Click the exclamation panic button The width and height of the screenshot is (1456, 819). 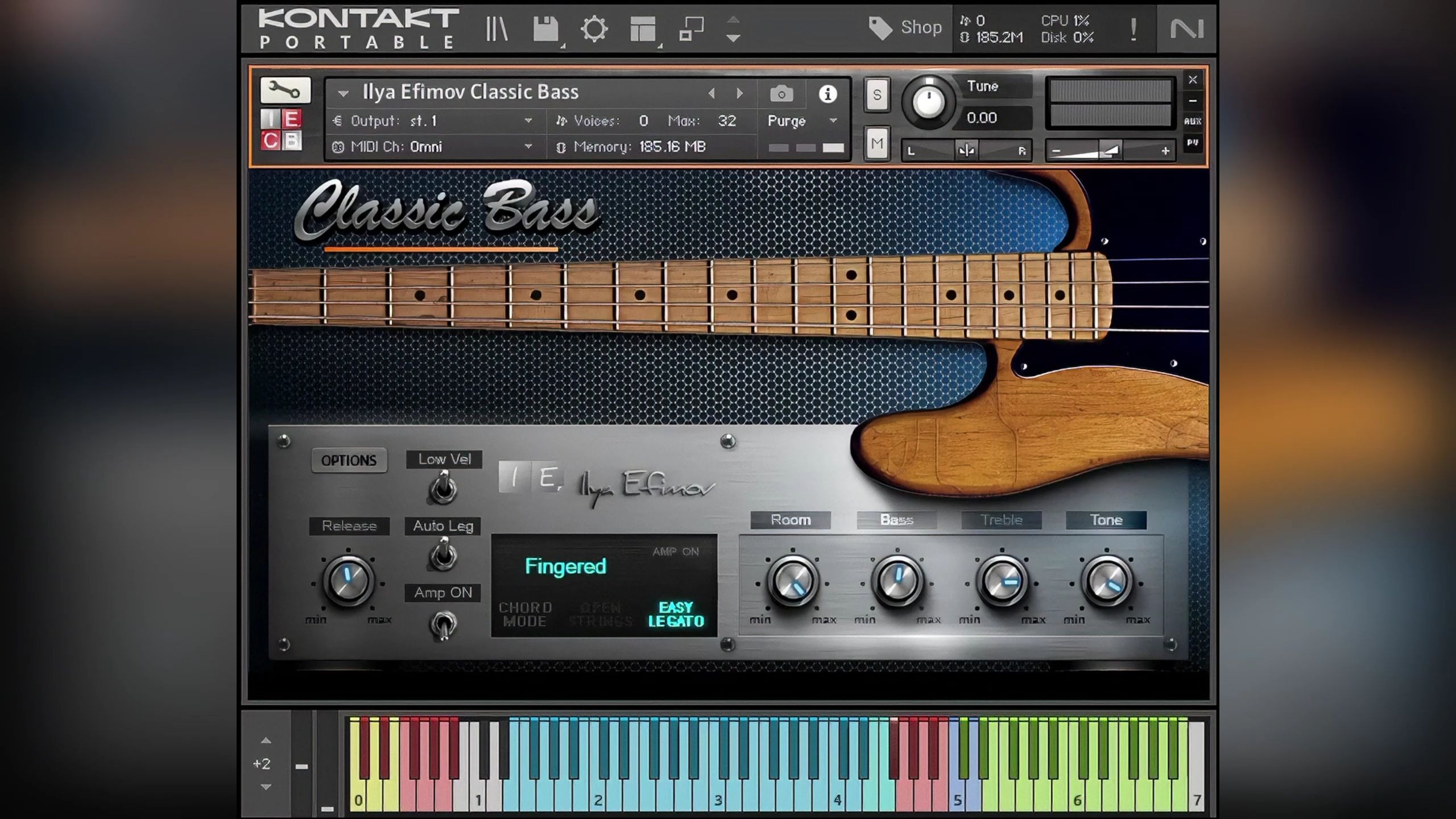click(x=1134, y=29)
